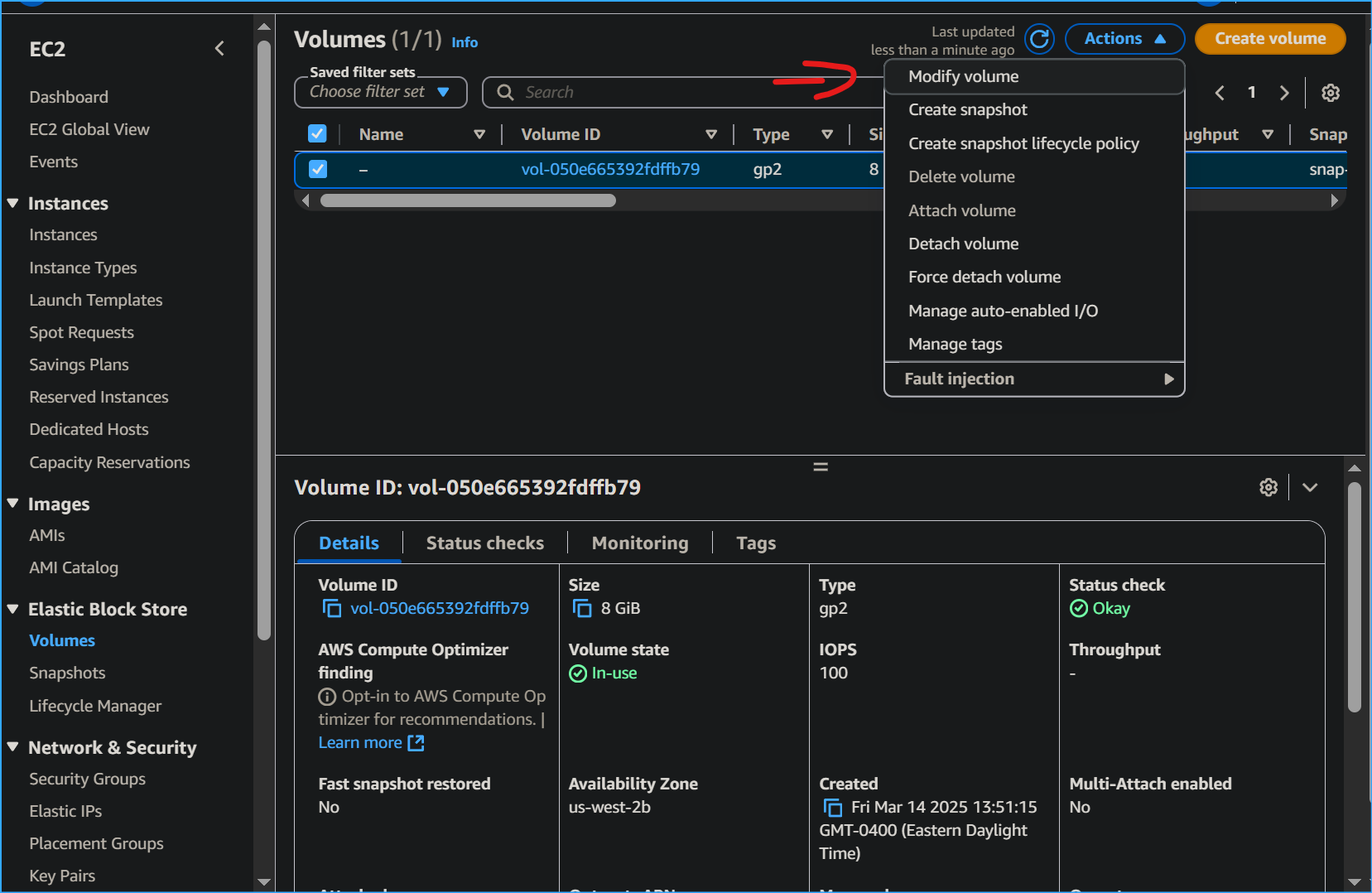Collapse the EC2 navigation sidebar

219,48
